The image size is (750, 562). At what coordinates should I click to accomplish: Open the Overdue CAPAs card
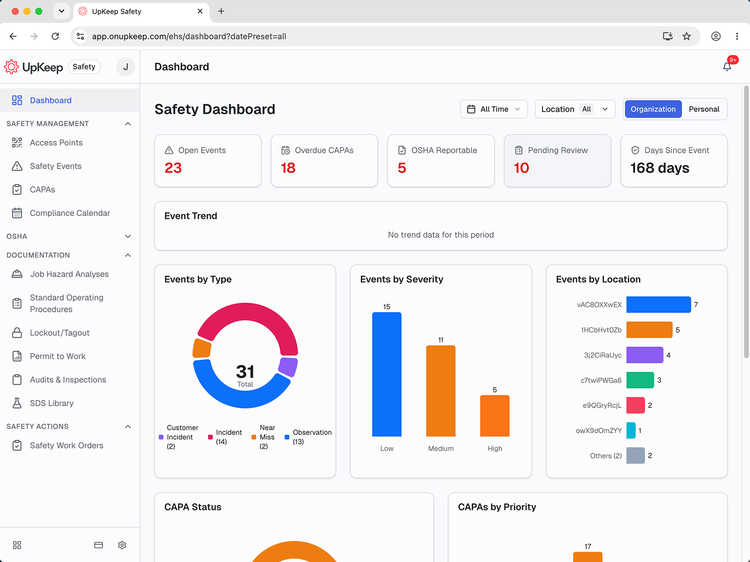[324, 160]
